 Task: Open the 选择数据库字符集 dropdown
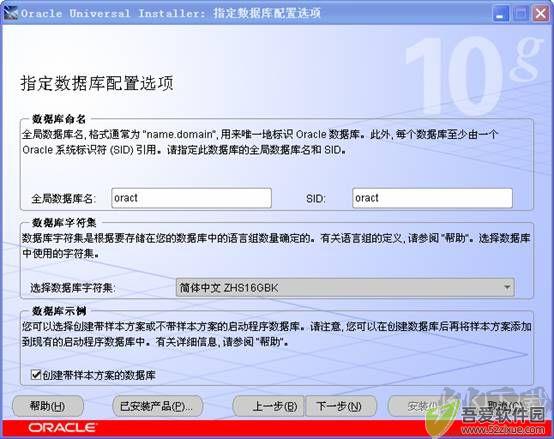tap(345, 287)
